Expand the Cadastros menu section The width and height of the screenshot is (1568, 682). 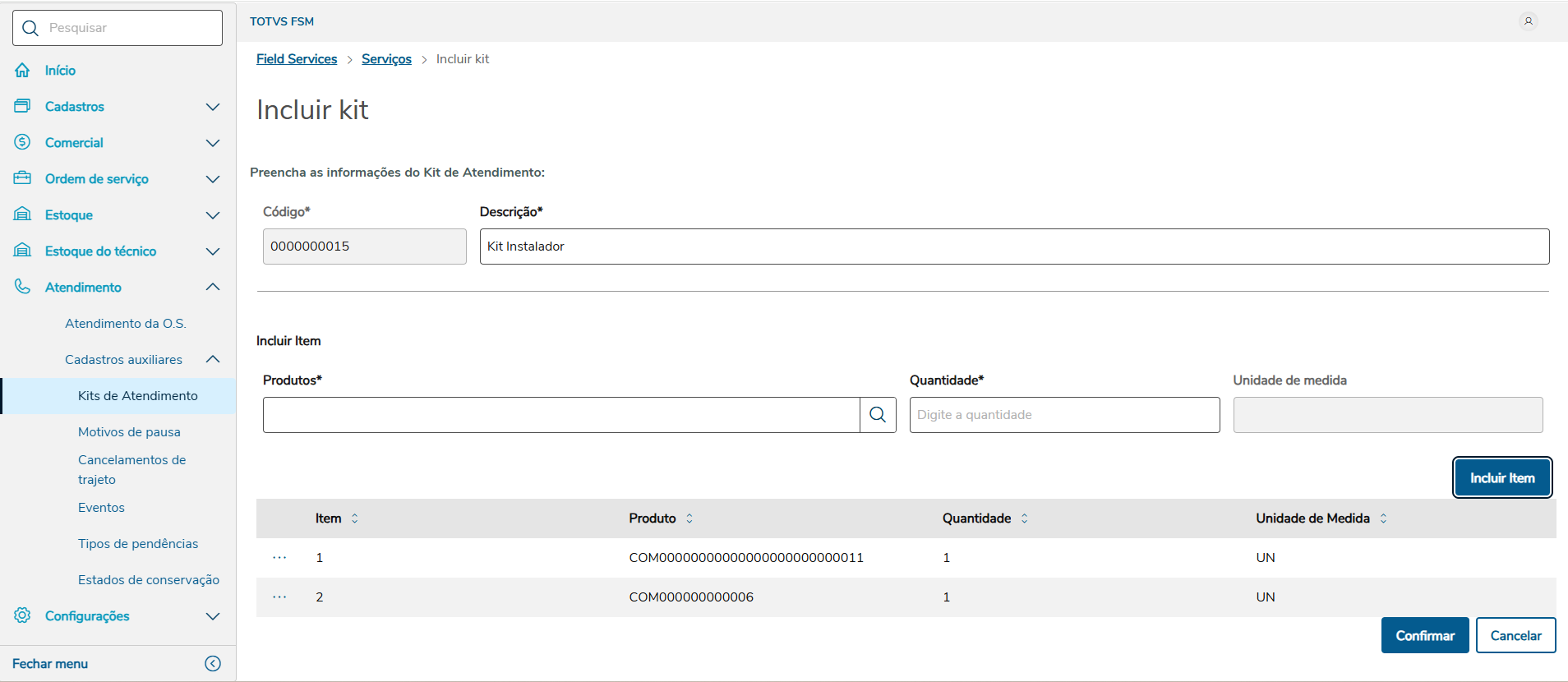[213, 107]
